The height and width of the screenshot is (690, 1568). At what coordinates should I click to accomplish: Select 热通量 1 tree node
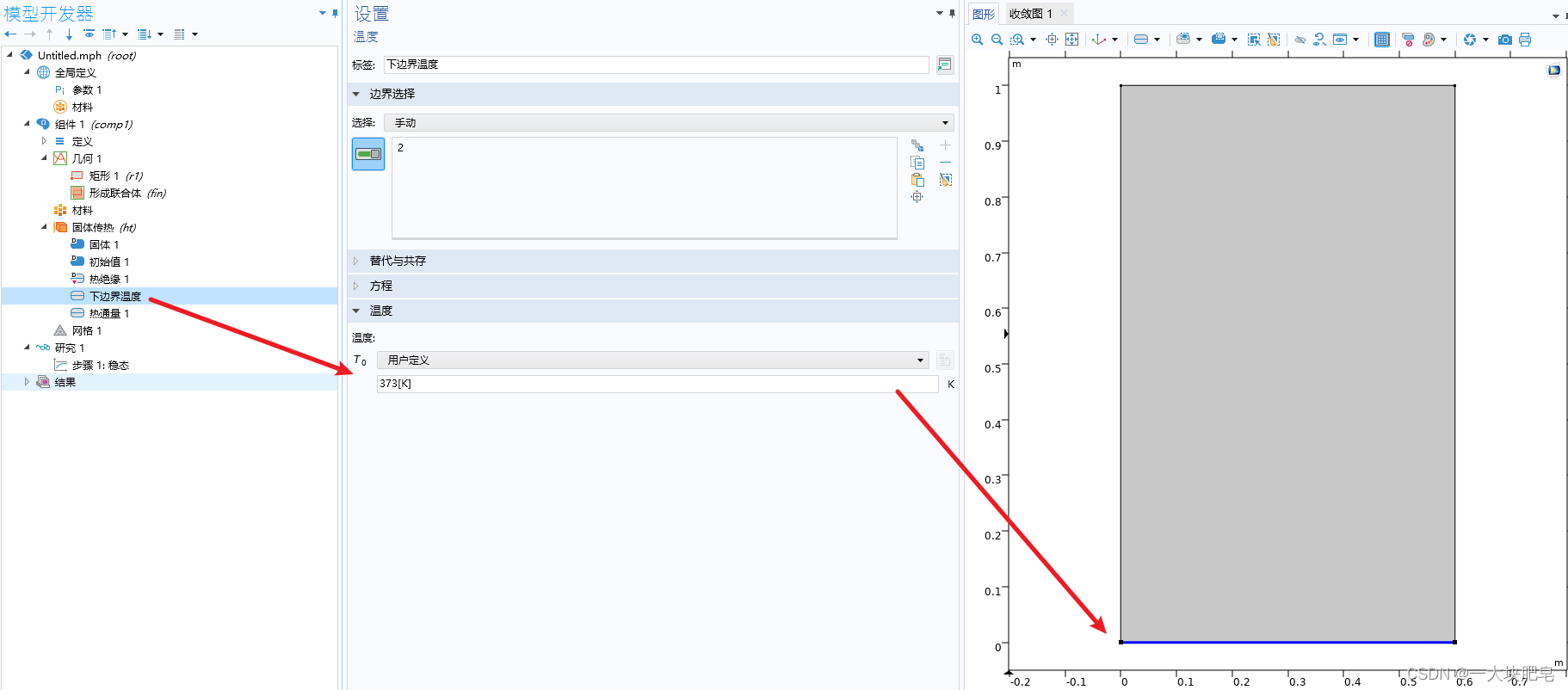108,313
